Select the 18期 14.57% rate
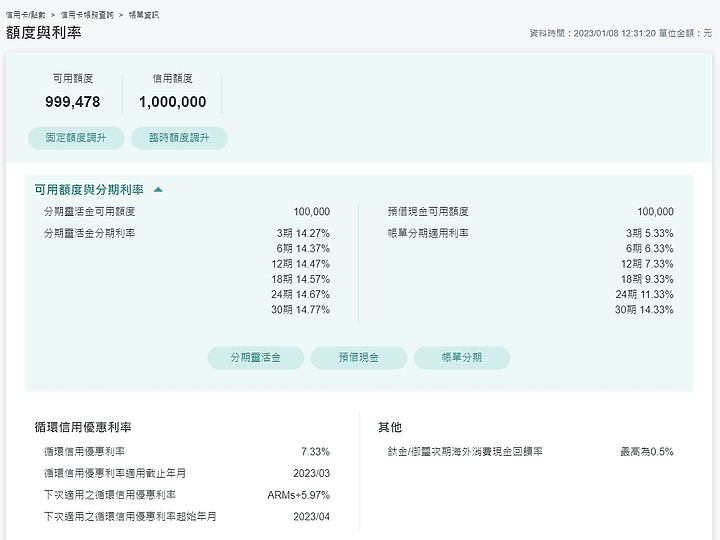 (300, 279)
